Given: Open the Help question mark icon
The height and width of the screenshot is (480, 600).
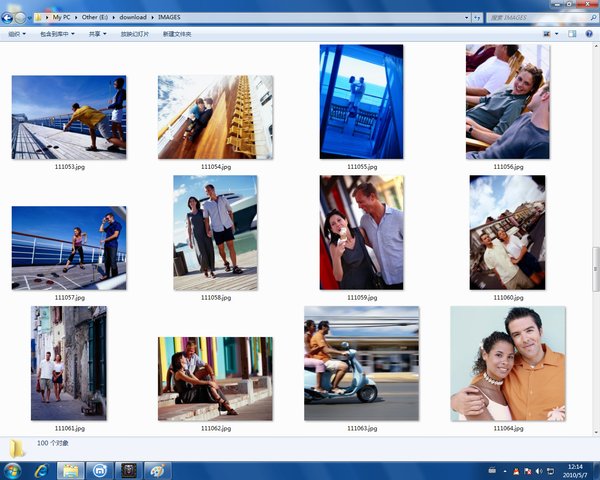Looking at the screenshot, I should pos(589,34).
